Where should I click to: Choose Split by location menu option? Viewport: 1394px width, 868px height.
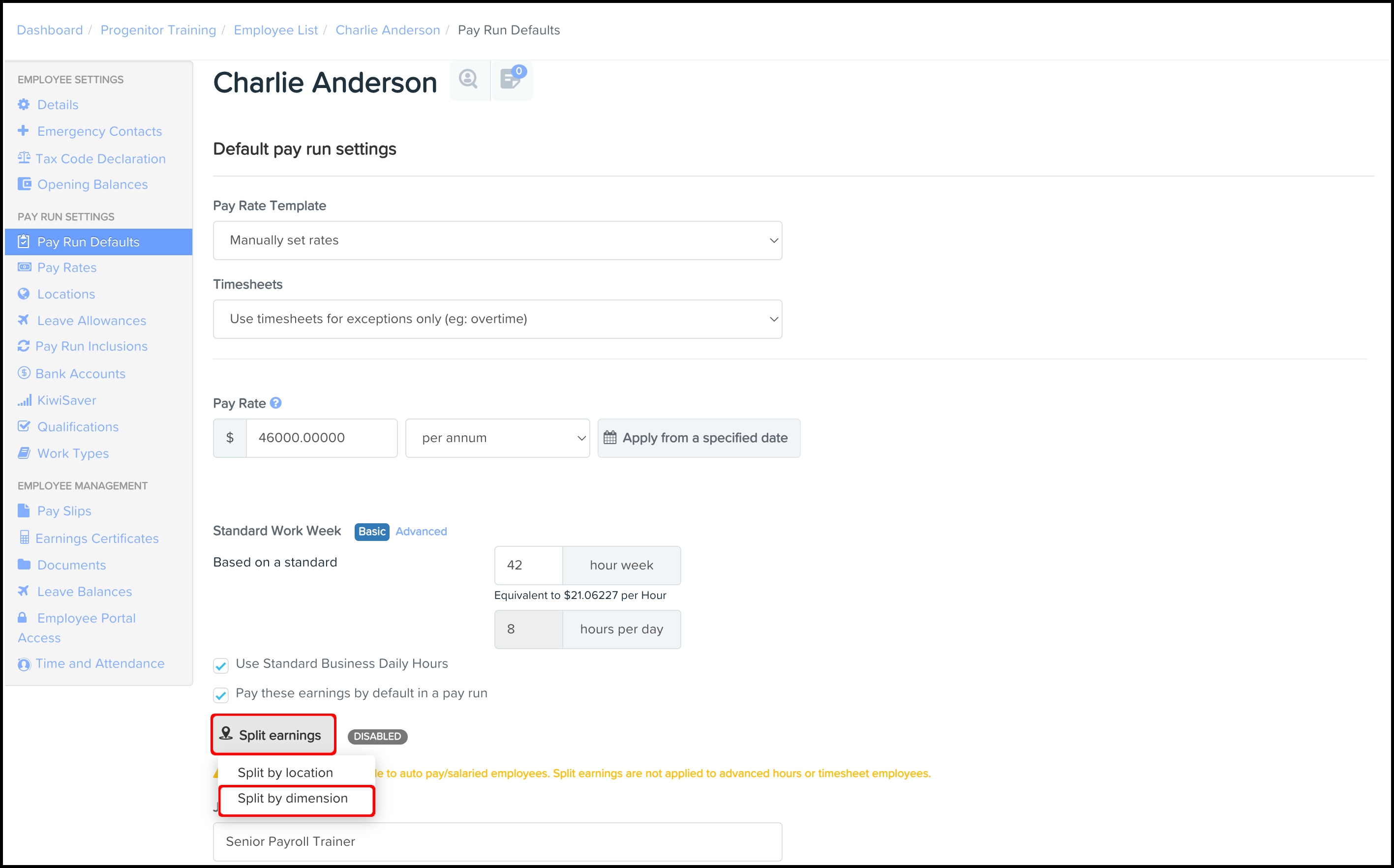(285, 773)
